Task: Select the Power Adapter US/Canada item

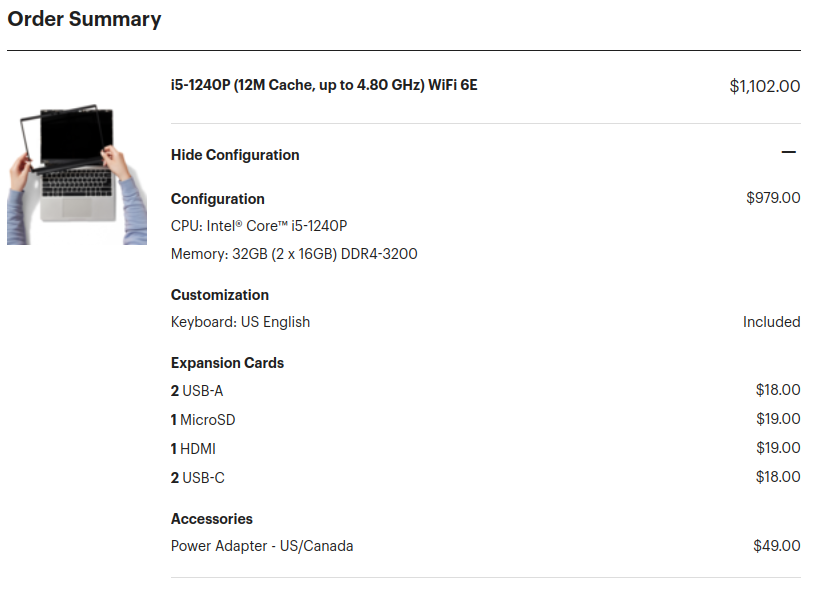Action: pos(262,546)
